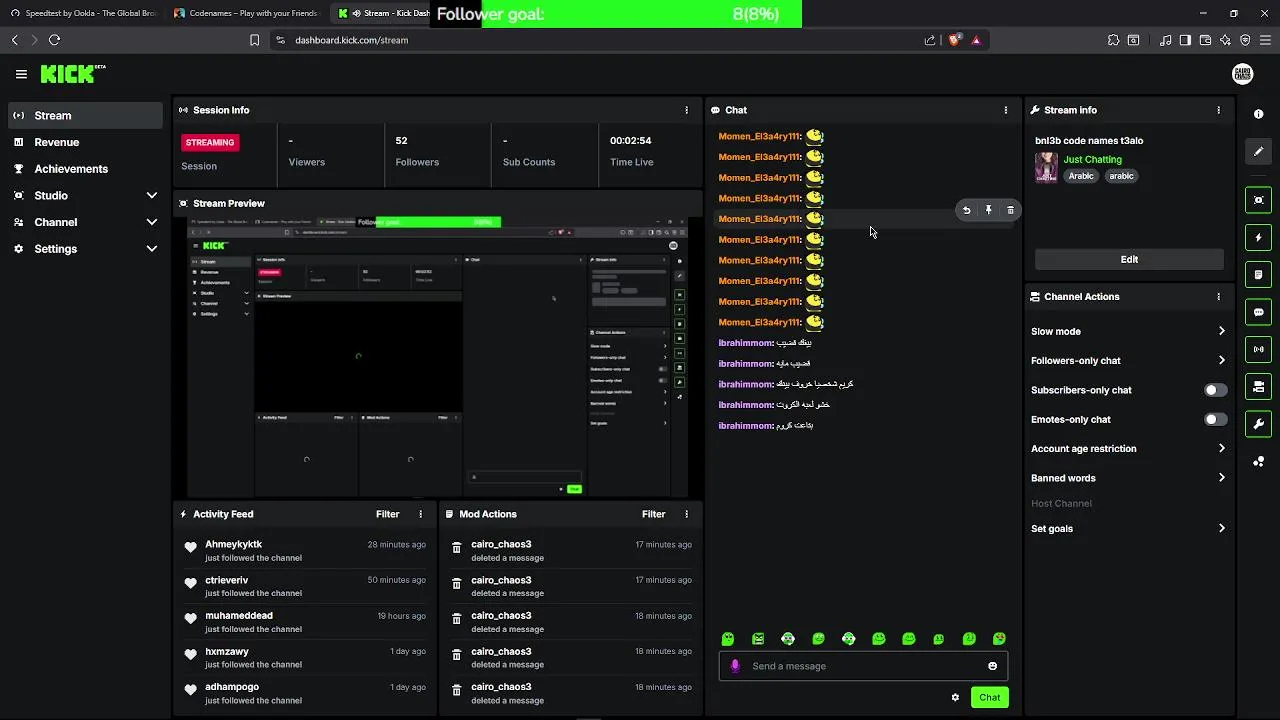The width and height of the screenshot is (1280, 720).
Task: Click the browser address bar URL
Action: pyautogui.click(x=352, y=40)
